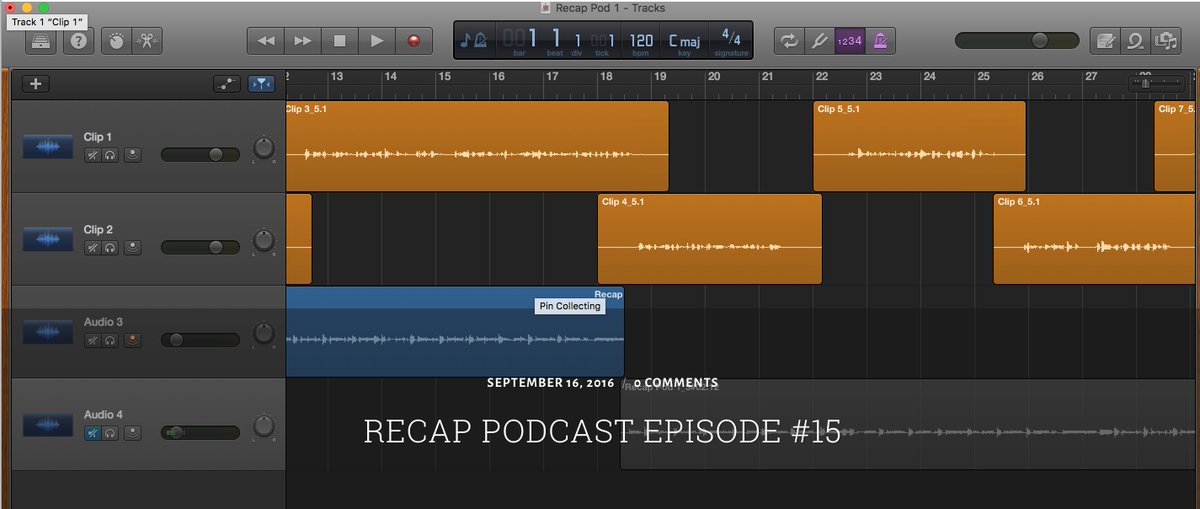Select the Clip 1 track icon

click(x=49, y=147)
